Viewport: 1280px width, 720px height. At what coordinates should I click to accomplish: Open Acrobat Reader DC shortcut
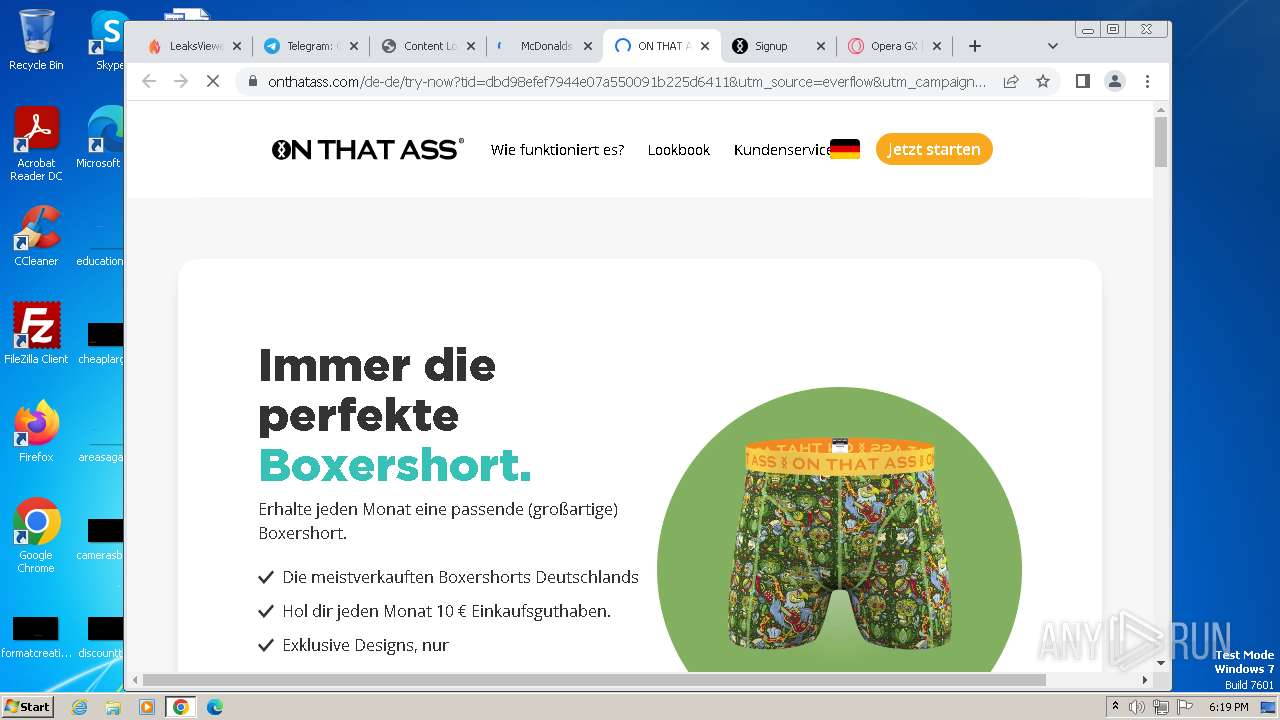pos(36,144)
